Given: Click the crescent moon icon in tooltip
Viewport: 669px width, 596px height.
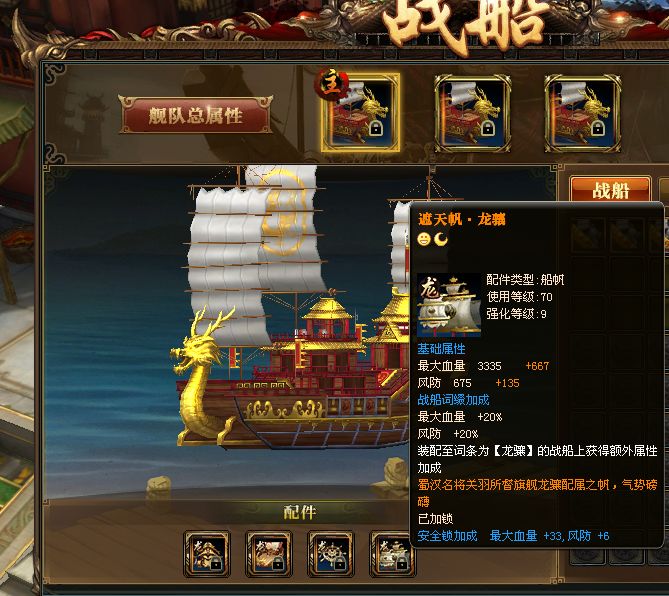Looking at the screenshot, I should [x=441, y=239].
